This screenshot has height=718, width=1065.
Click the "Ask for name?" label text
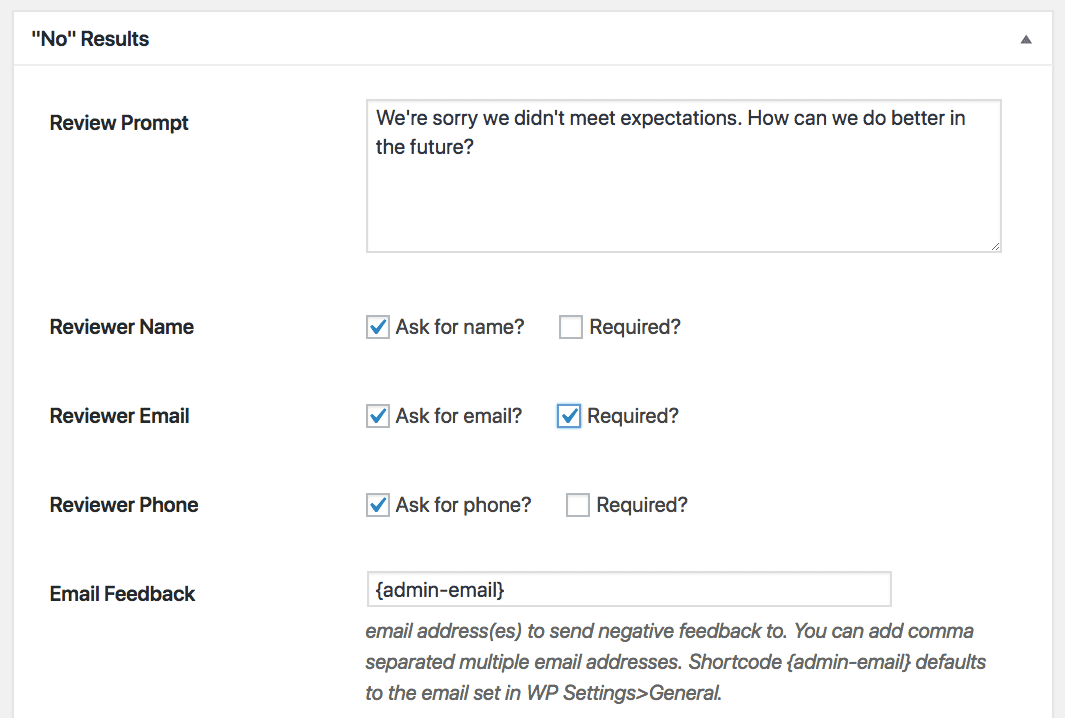[460, 327]
